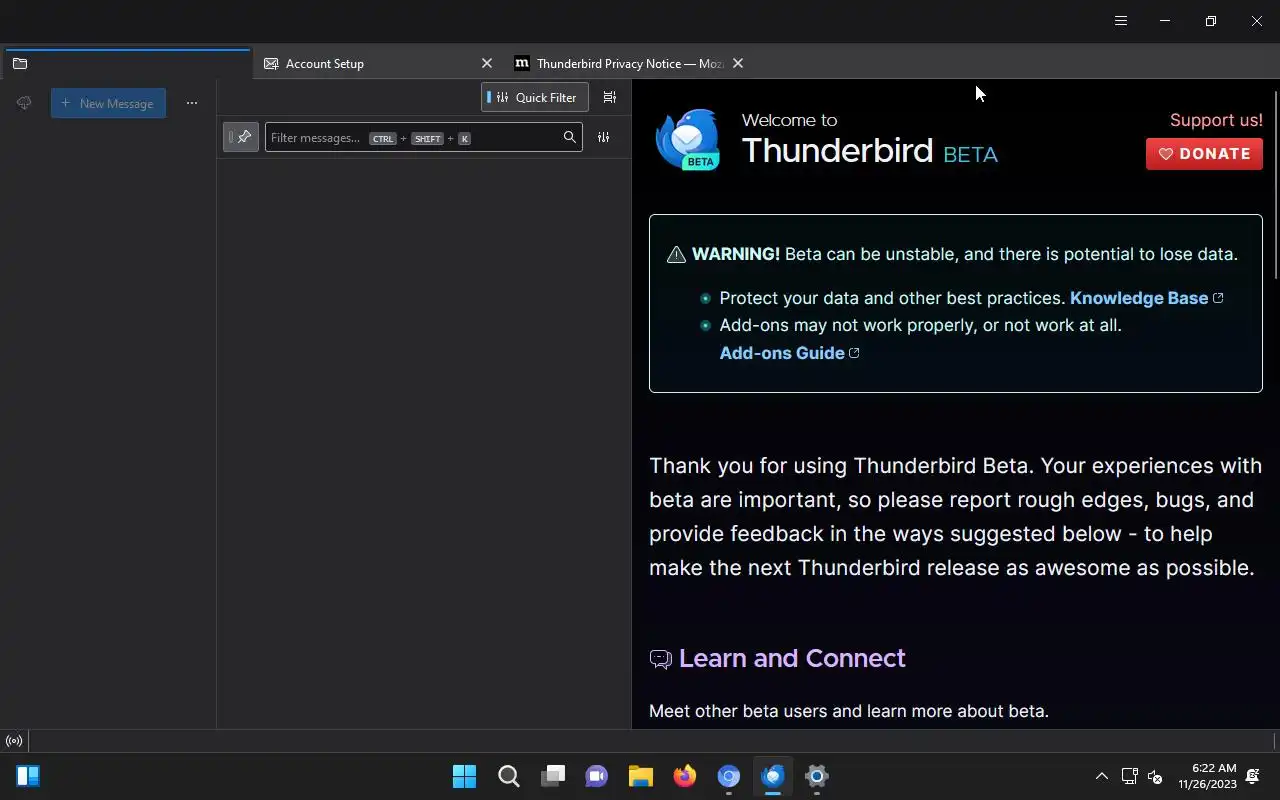Click the muted volume tray icon
Screen dimensions: 1280x800
tap(1155, 776)
